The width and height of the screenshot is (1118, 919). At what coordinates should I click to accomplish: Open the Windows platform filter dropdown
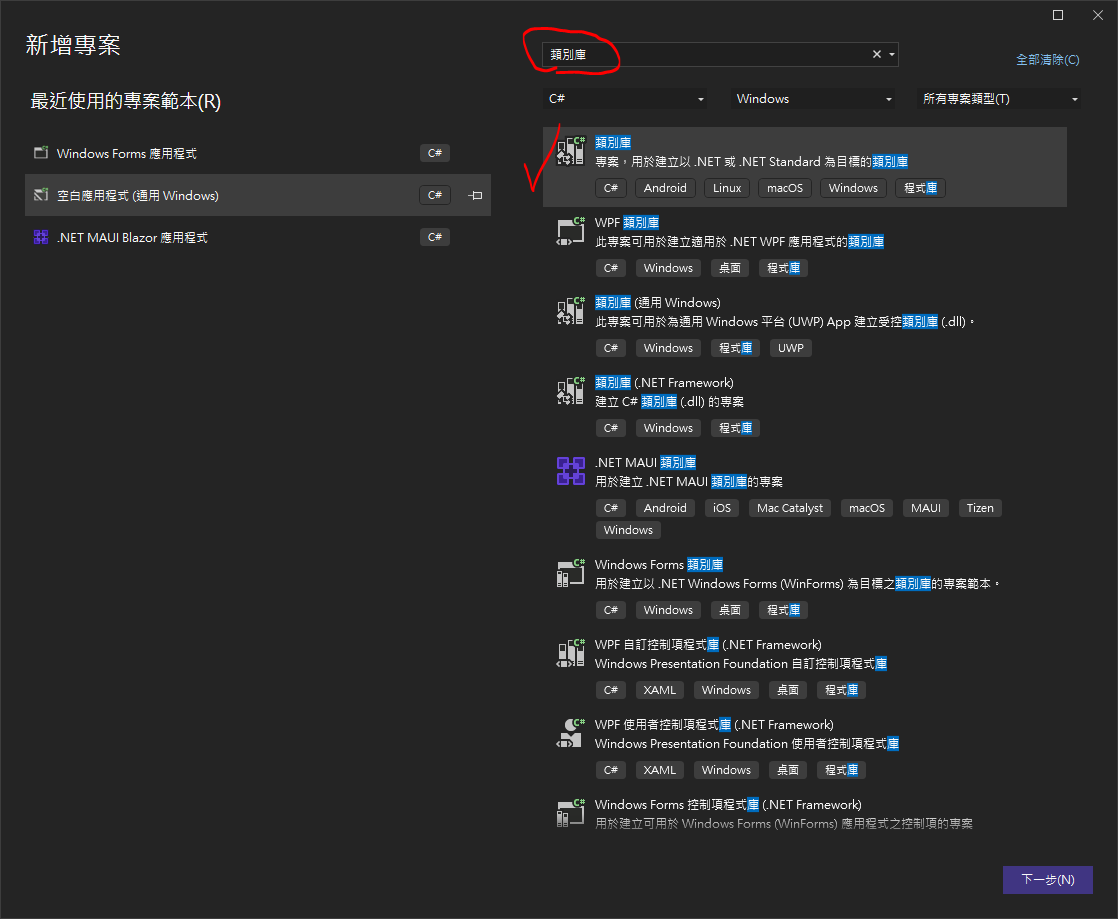click(x=814, y=98)
